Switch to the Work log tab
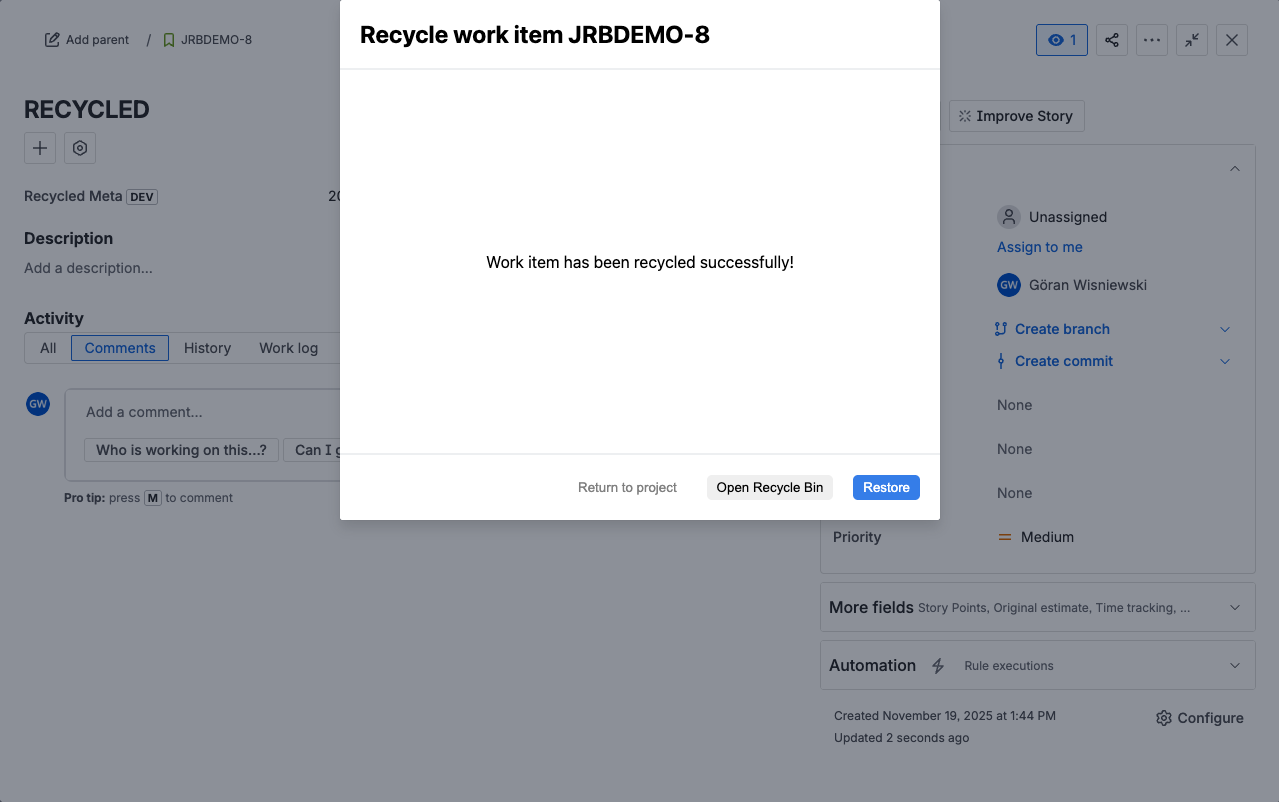Image resolution: width=1279 pixels, height=802 pixels. pos(288,348)
